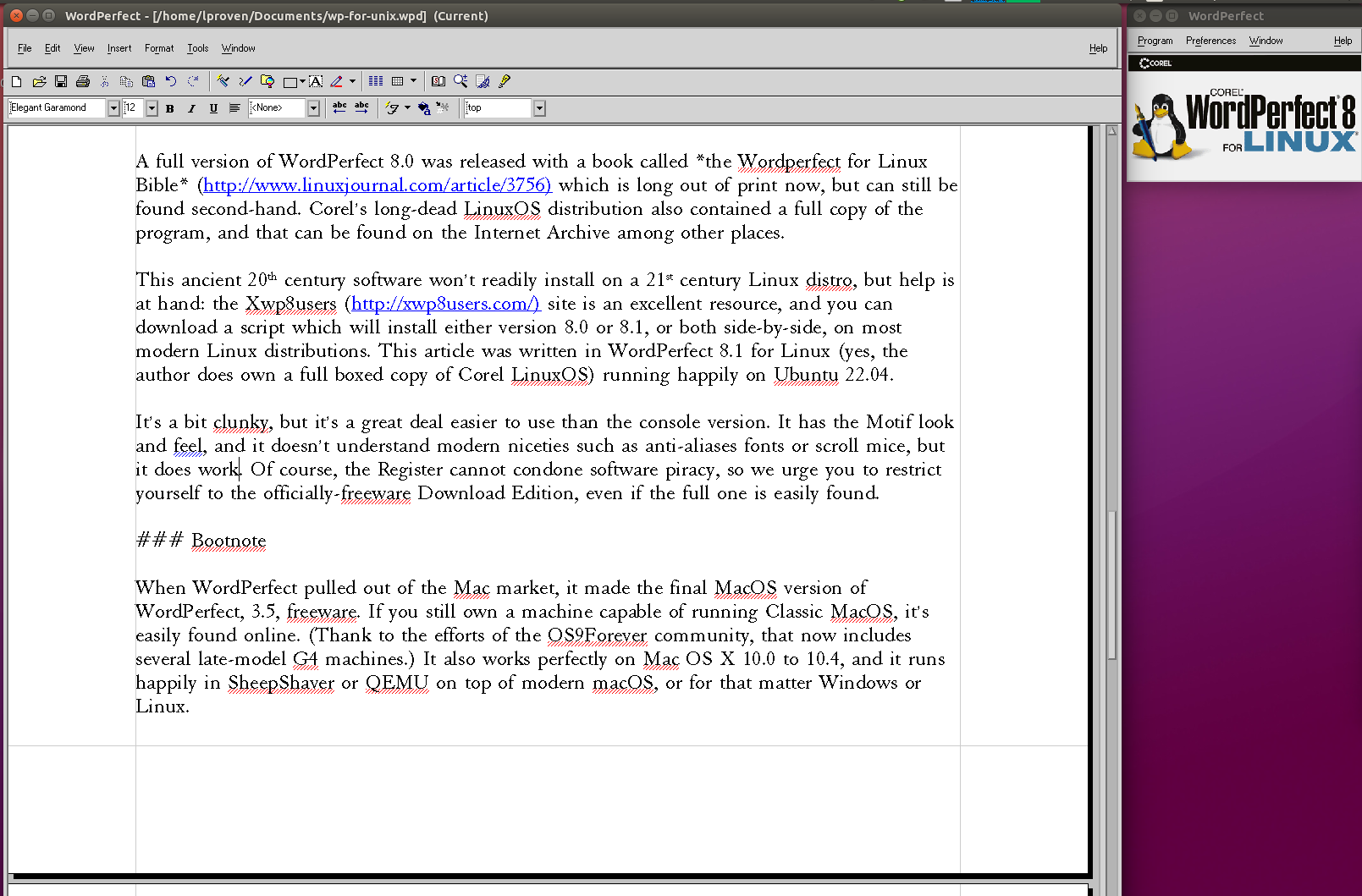1362x896 pixels.
Task: Save the current document
Action: [x=60, y=81]
